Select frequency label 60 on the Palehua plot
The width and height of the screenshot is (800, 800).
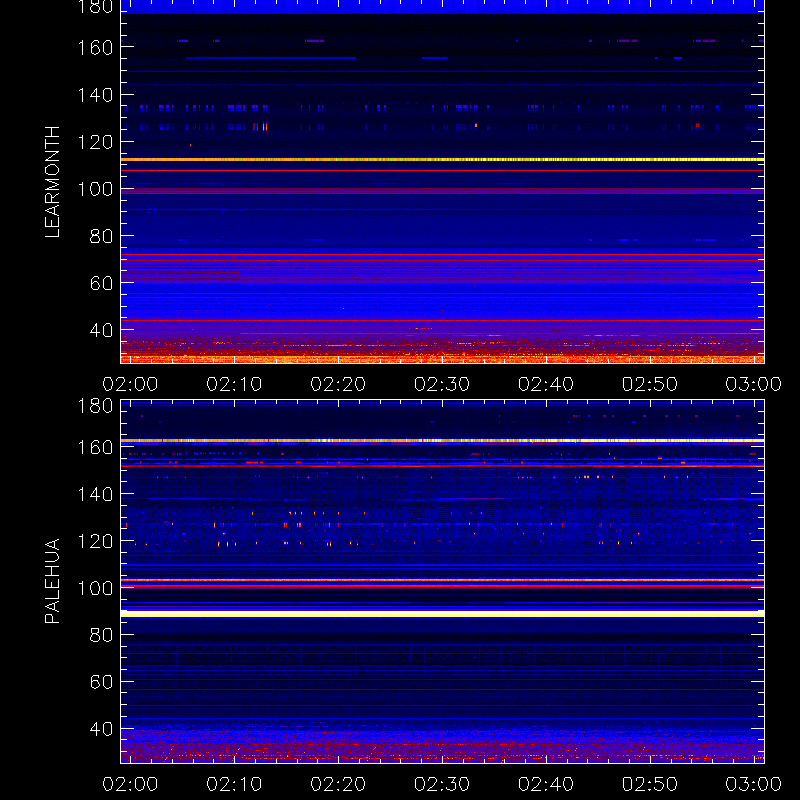click(101, 682)
